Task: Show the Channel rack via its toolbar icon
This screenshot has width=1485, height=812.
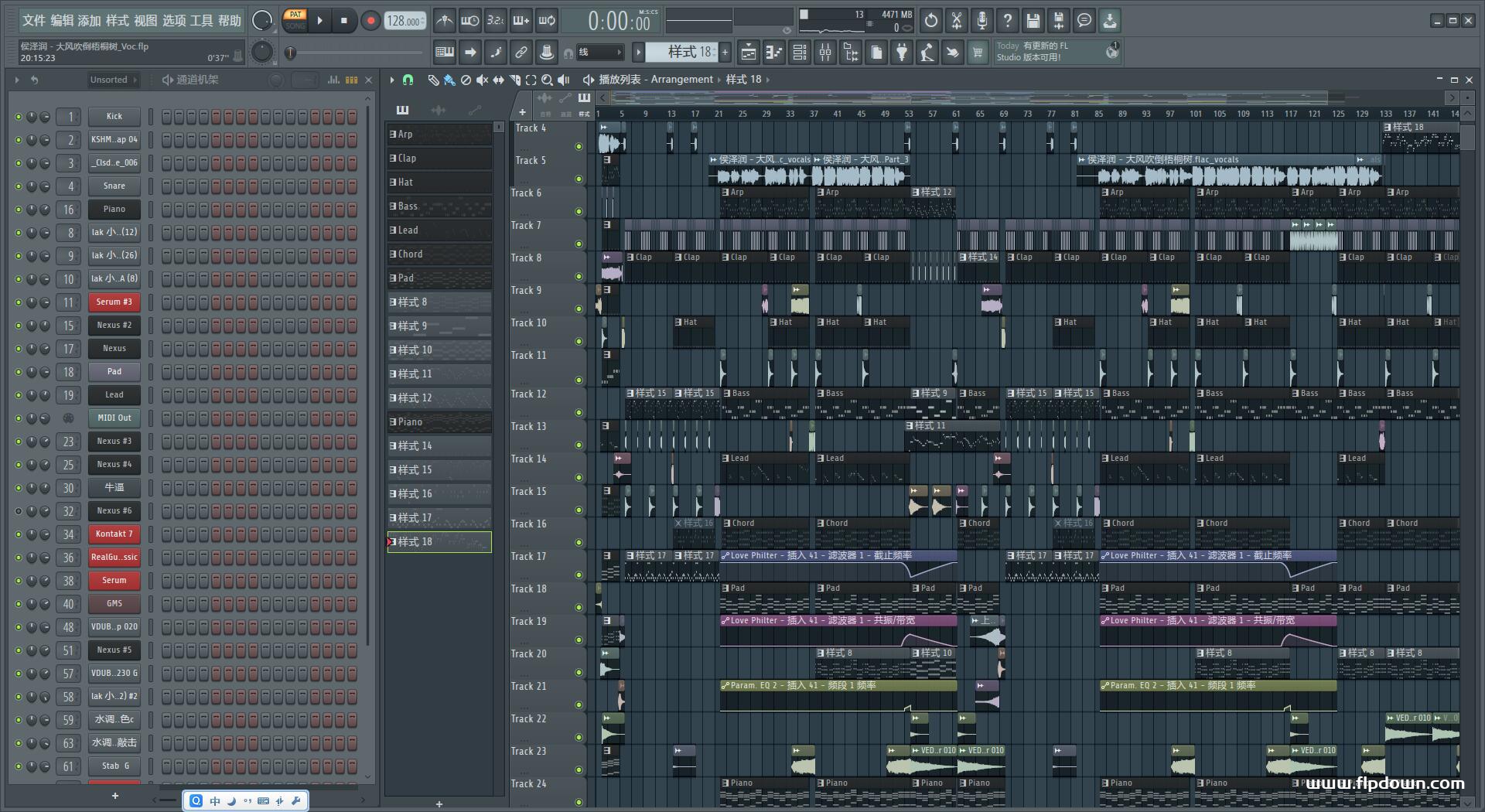Action: coord(800,53)
